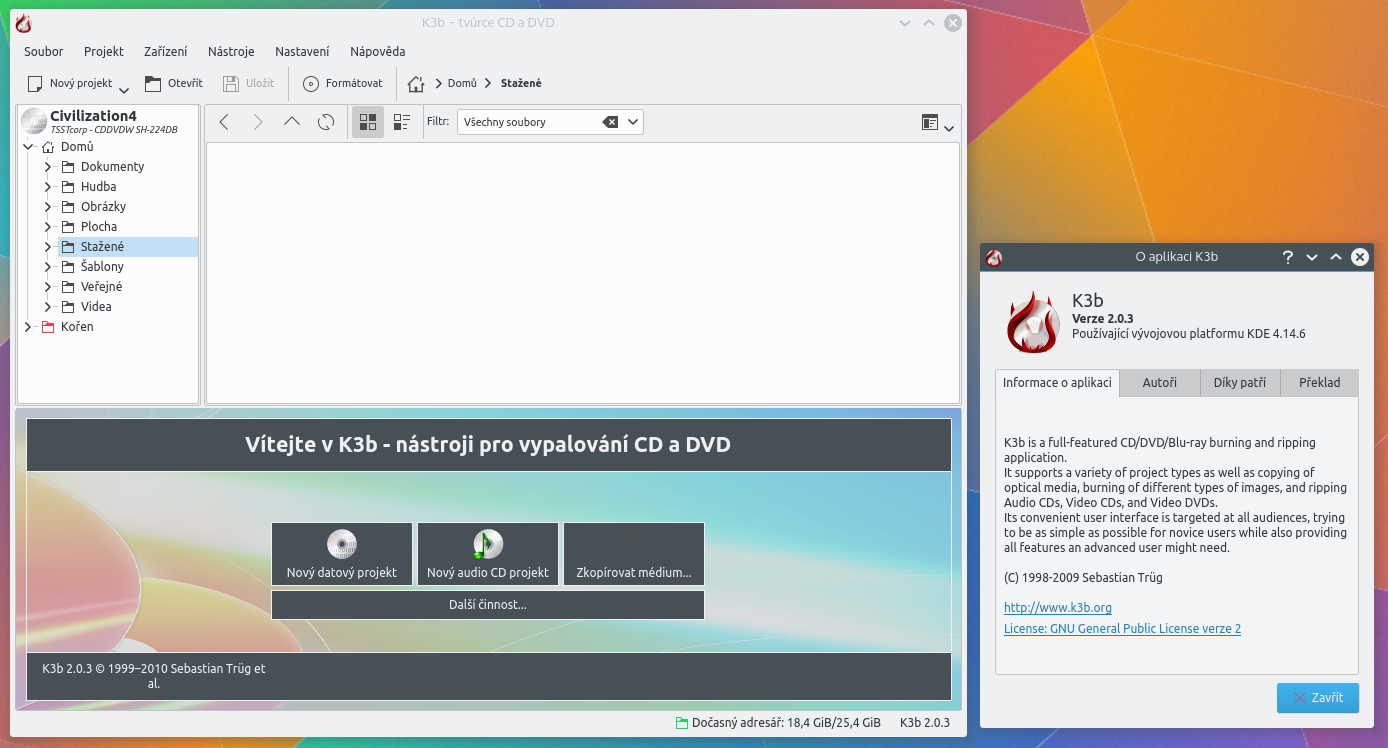Click Dočasný adresář free space text

point(786,723)
